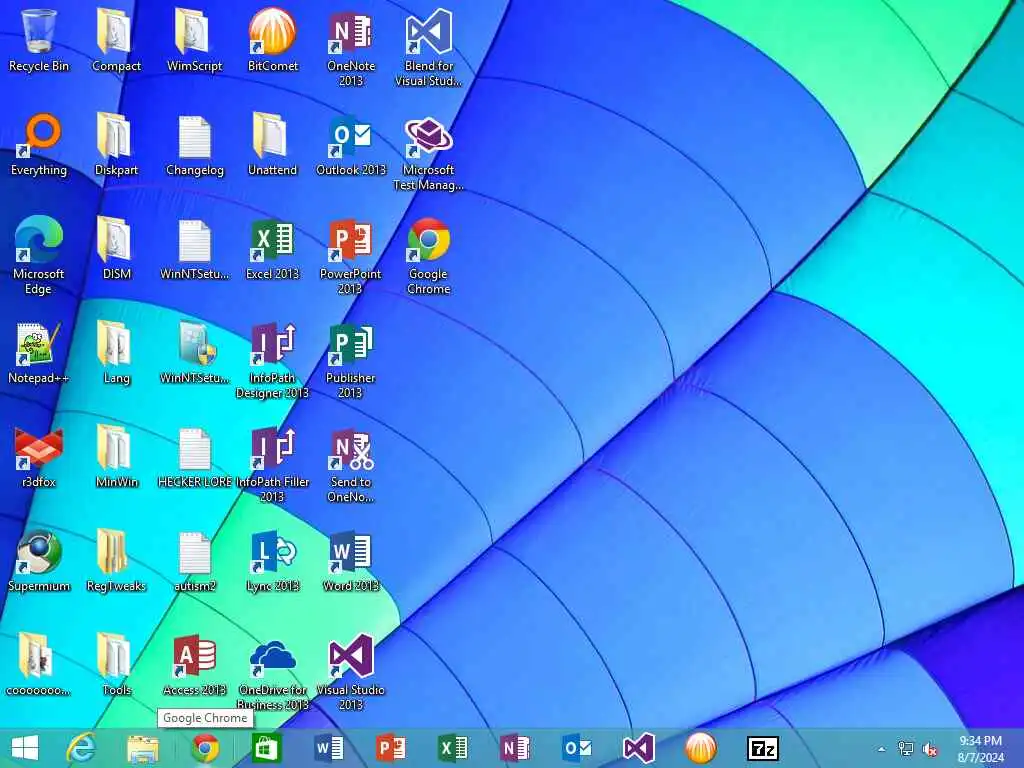Launch Microsoft Edge from desktop
This screenshot has height=768, width=1024.
pos(39,255)
